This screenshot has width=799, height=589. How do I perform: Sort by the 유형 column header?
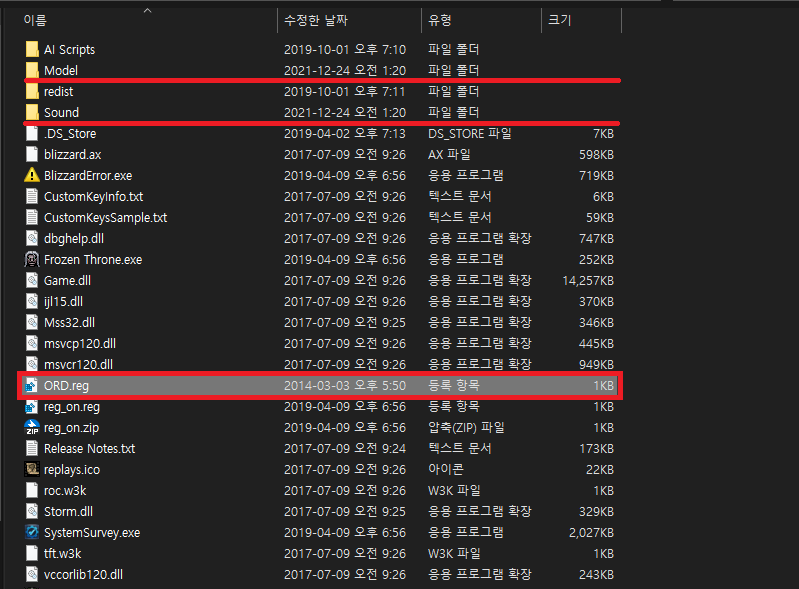[440, 20]
